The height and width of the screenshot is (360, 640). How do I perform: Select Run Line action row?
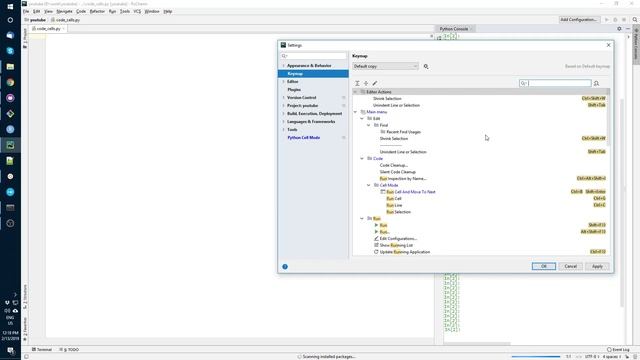[481, 205]
